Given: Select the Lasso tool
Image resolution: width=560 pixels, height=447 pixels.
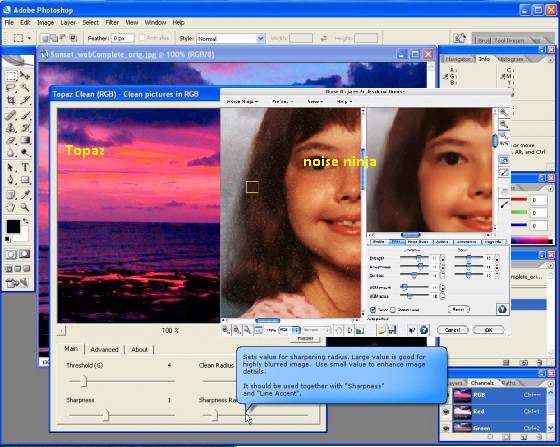Looking at the screenshot, I should [x=11, y=88].
